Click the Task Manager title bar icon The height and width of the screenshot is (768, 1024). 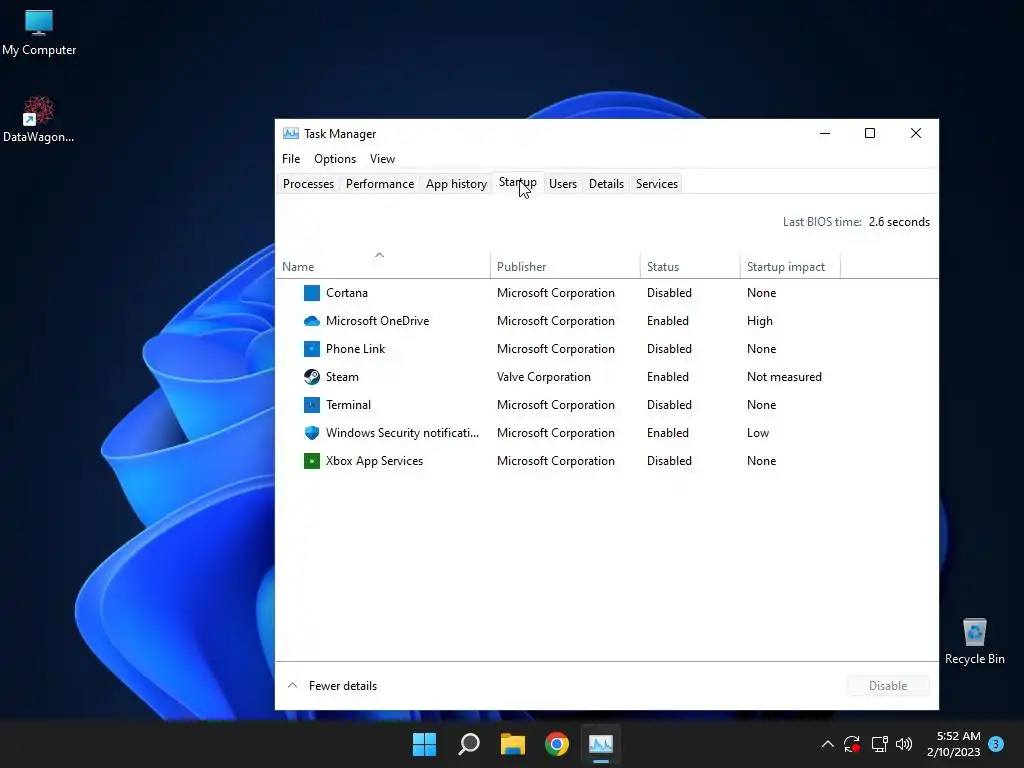(291, 133)
